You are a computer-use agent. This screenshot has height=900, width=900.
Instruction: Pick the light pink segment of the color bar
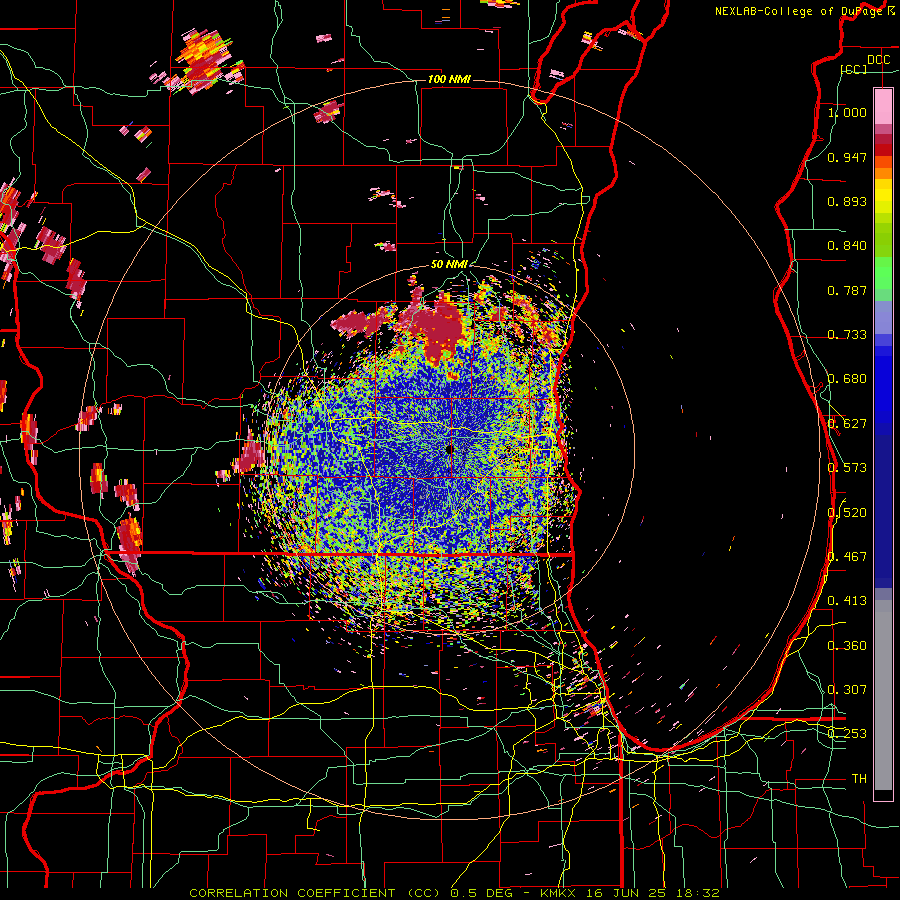coord(883,106)
